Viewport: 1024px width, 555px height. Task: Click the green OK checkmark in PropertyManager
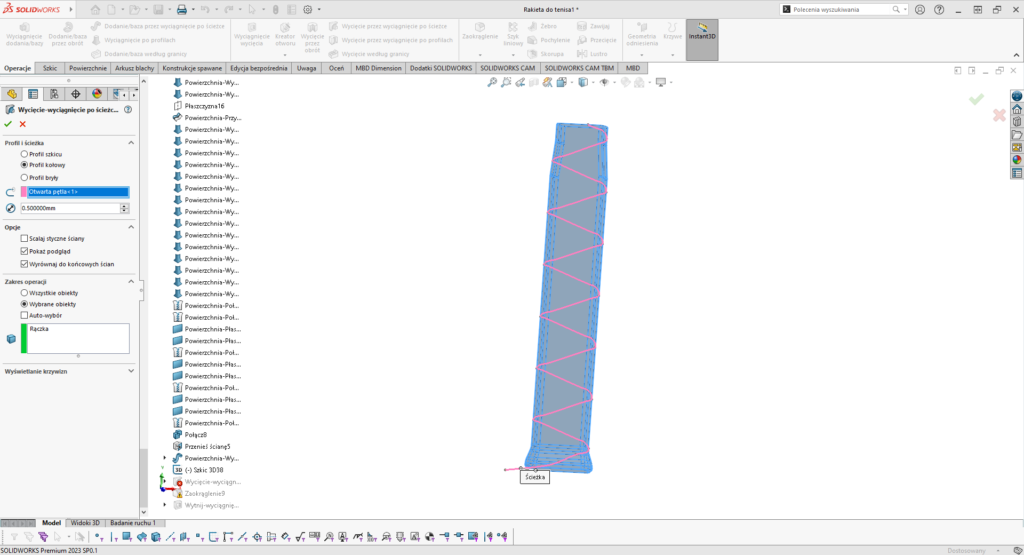click(x=8, y=124)
